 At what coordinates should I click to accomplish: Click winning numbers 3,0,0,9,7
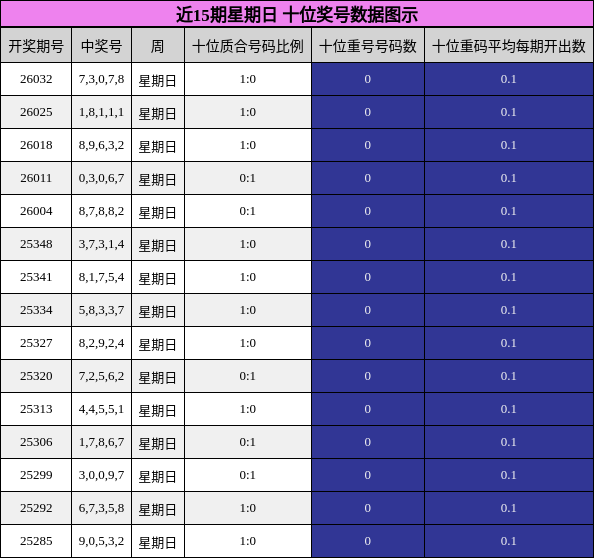pyautogui.click(x=102, y=475)
